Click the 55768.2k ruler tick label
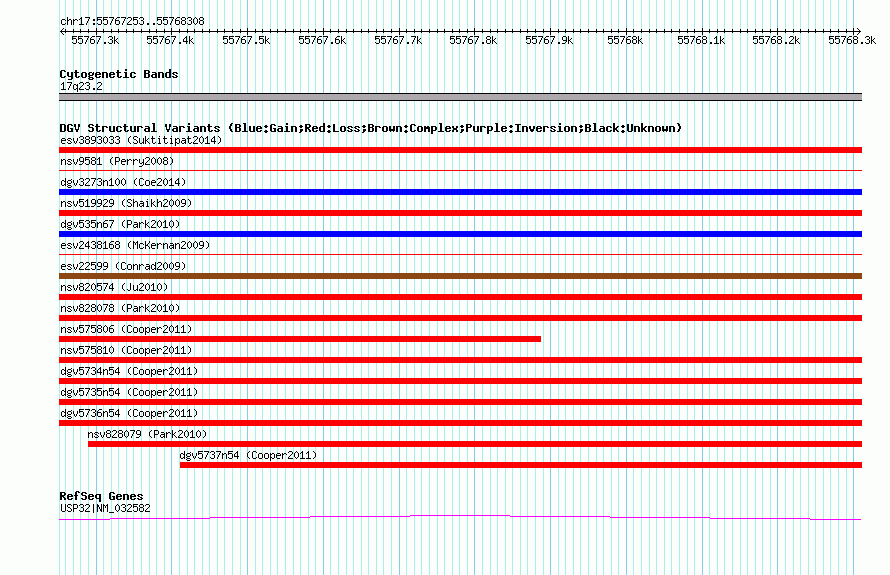 776,40
